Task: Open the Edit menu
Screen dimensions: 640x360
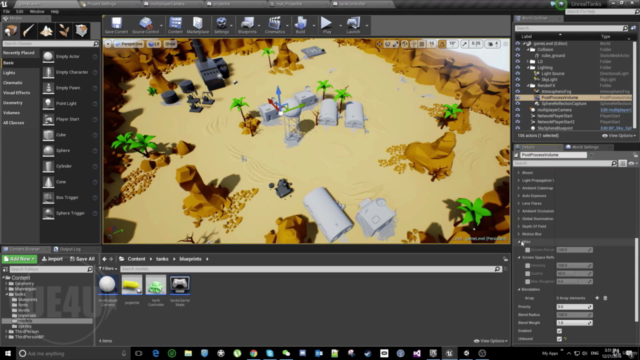Action: [x=20, y=11]
